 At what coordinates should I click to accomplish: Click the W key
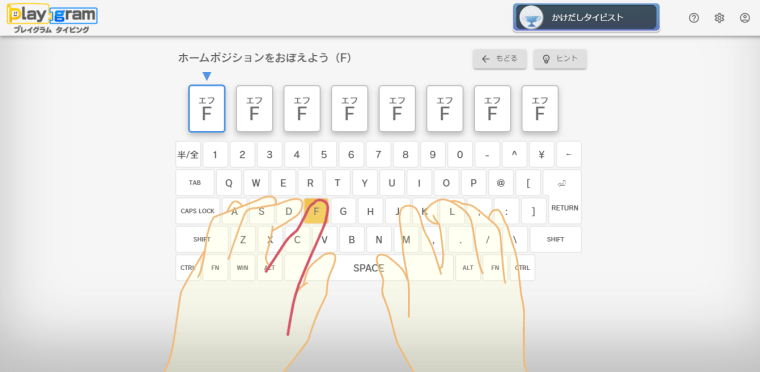[256, 183]
